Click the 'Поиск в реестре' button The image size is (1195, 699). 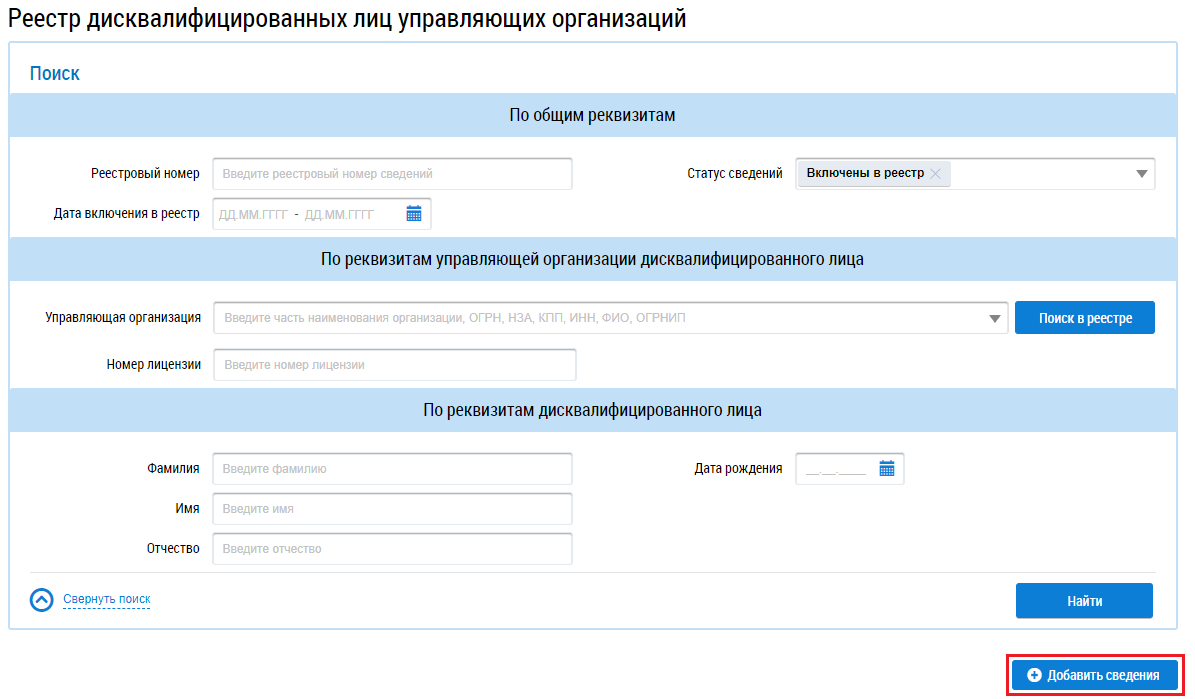tap(1084, 318)
